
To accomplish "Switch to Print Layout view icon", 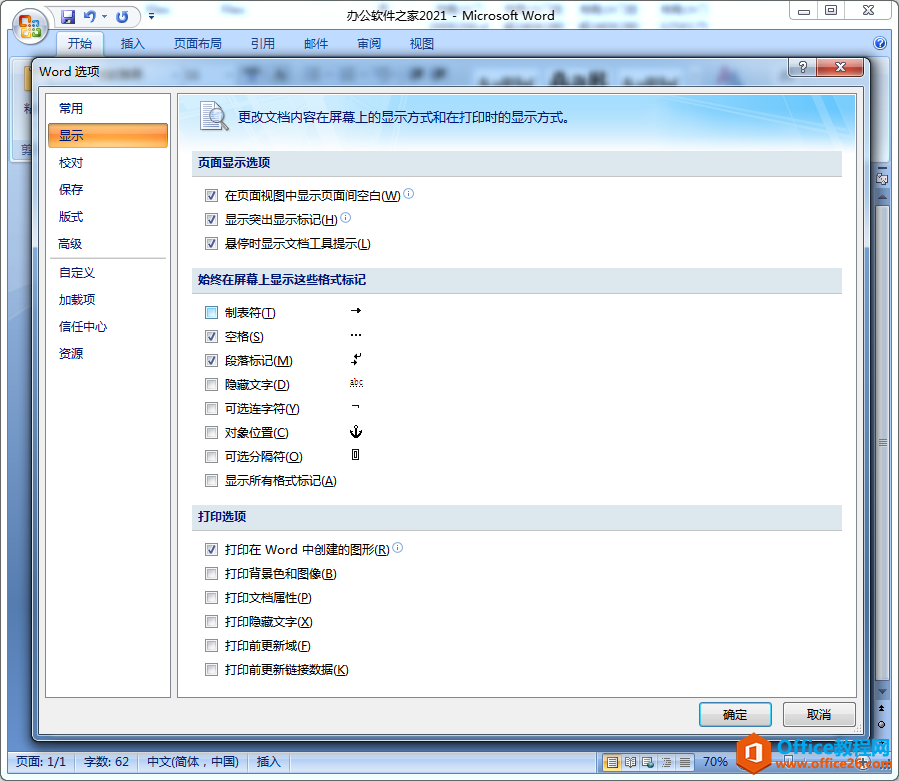I will pos(612,762).
